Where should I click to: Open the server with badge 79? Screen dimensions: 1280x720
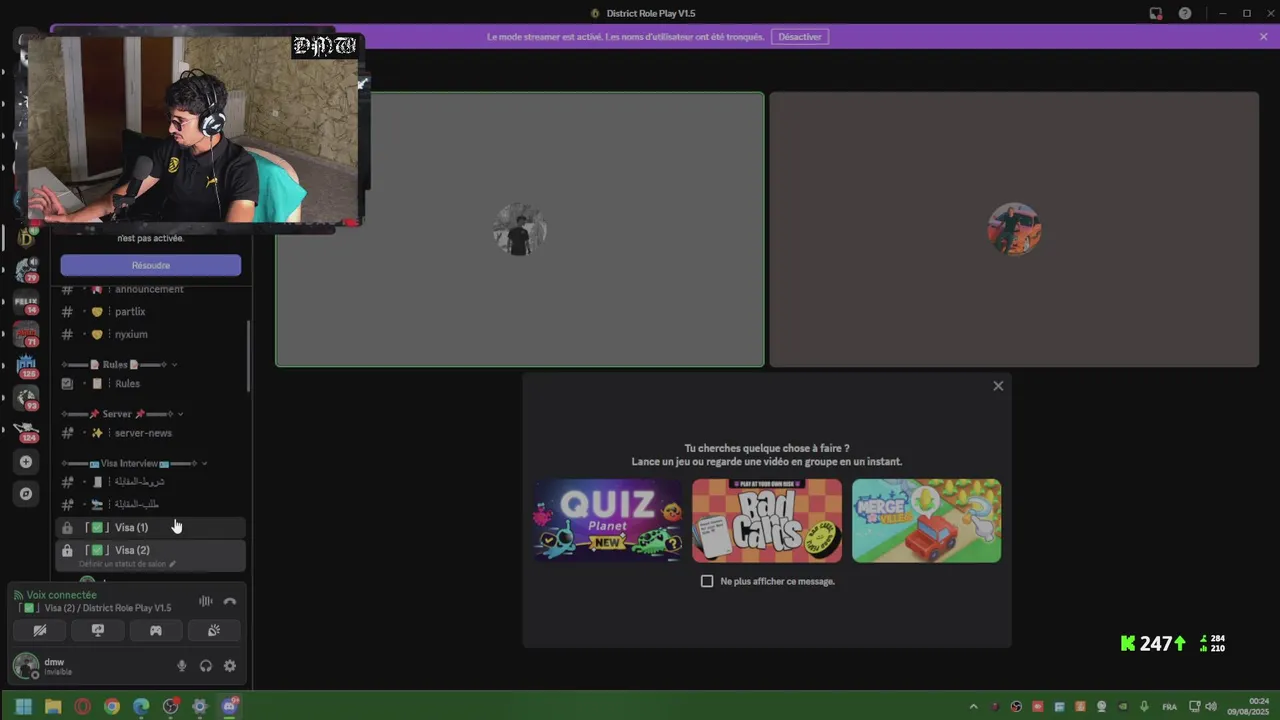point(27,270)
